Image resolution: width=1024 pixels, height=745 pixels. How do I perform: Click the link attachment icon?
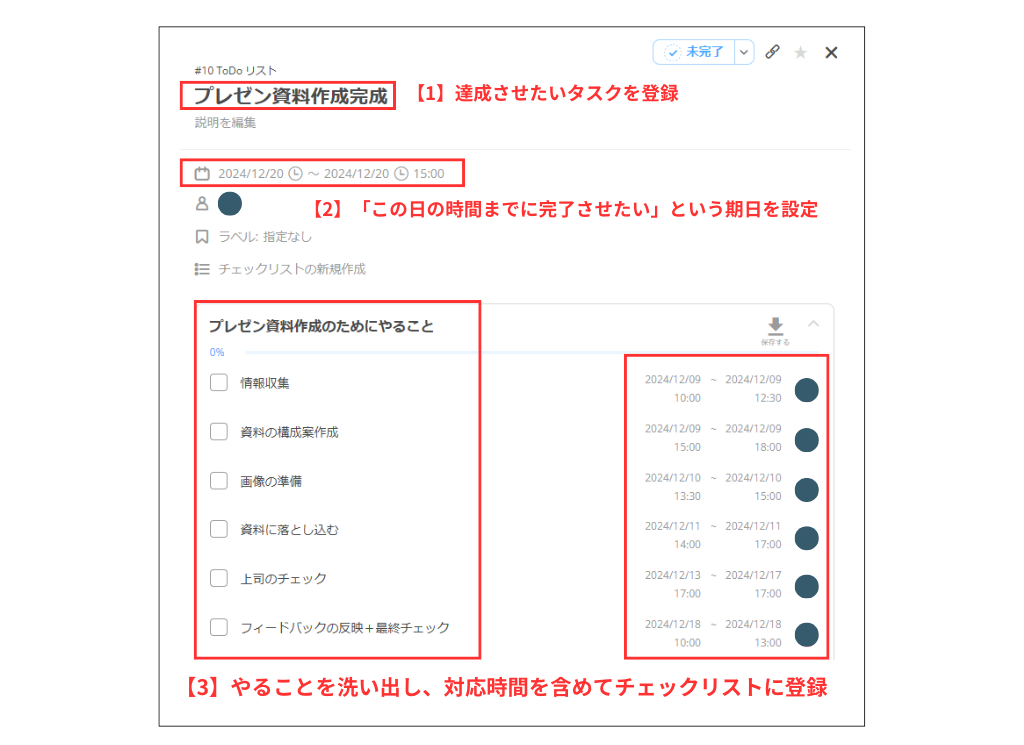pos(772,52)
